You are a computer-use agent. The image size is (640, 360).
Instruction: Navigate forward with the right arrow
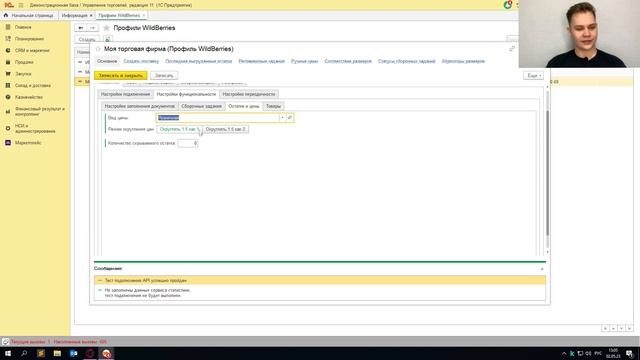(x=93, y=28)
